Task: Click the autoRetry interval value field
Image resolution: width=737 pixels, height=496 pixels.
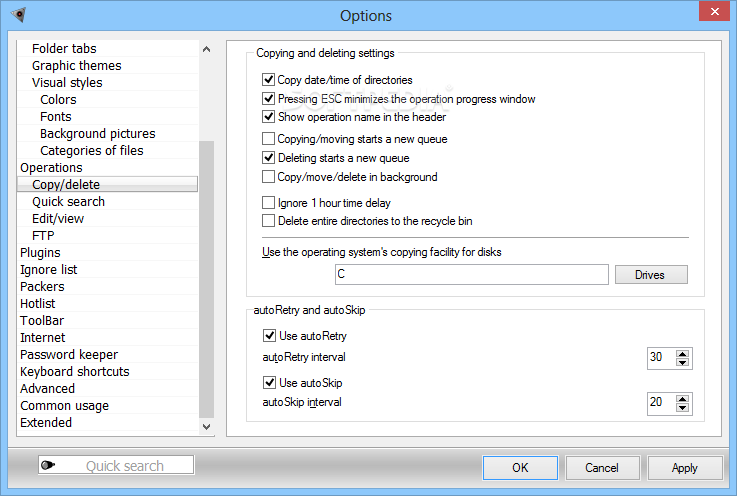Action: pyautogui.click(x=662, y=358)
